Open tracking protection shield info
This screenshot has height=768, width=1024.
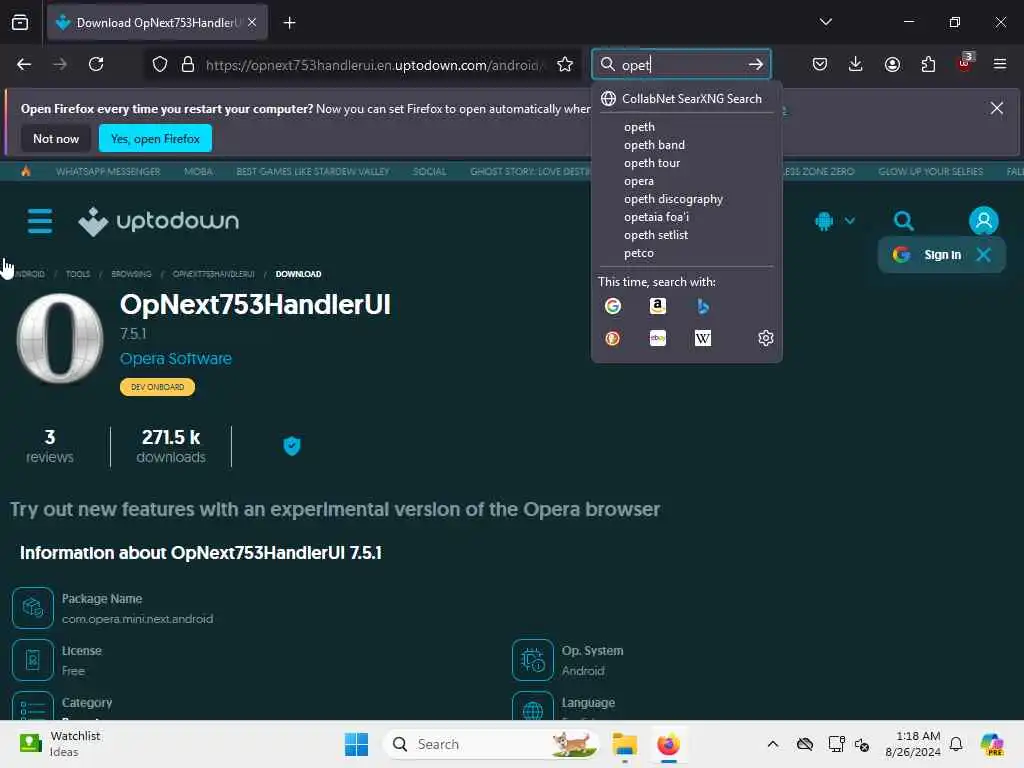160,64
